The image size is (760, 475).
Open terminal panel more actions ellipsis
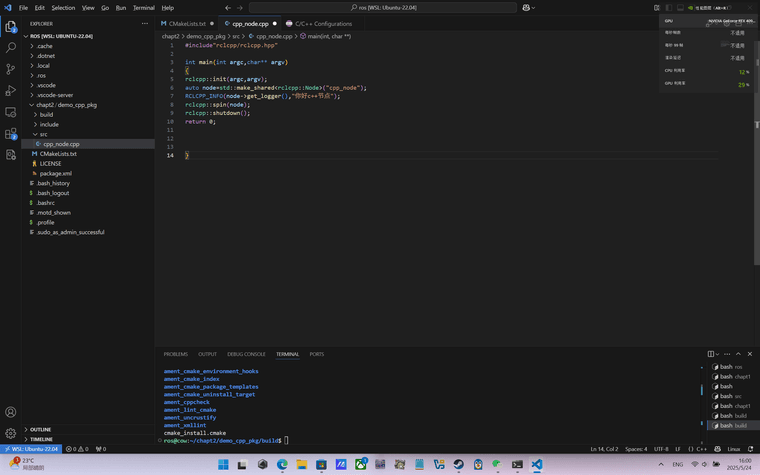[x=727, y=354]
